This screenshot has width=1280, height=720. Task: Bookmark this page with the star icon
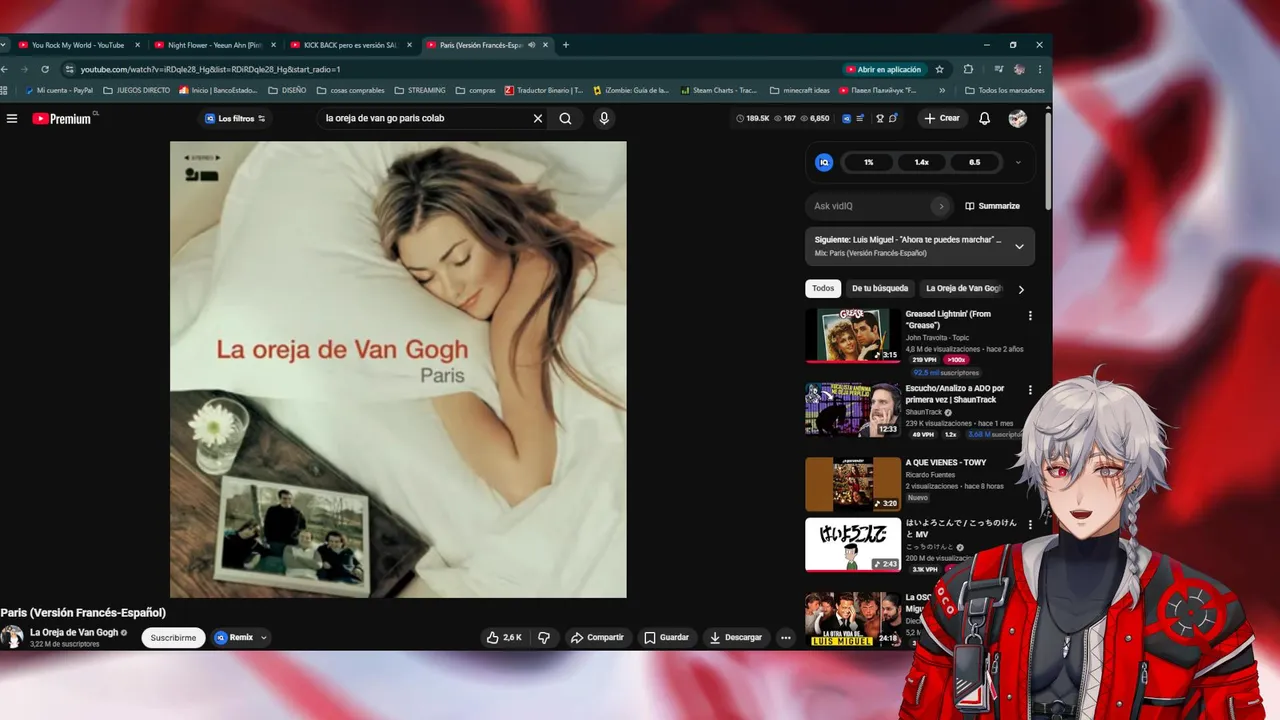(939, 69)
